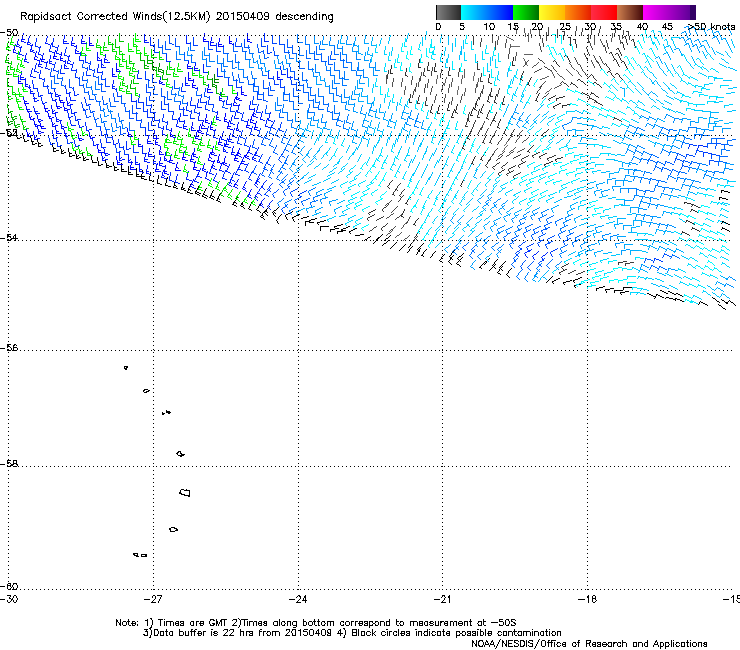
Task: Click the brown 35-40 knots color swatch
Action: 630,12
